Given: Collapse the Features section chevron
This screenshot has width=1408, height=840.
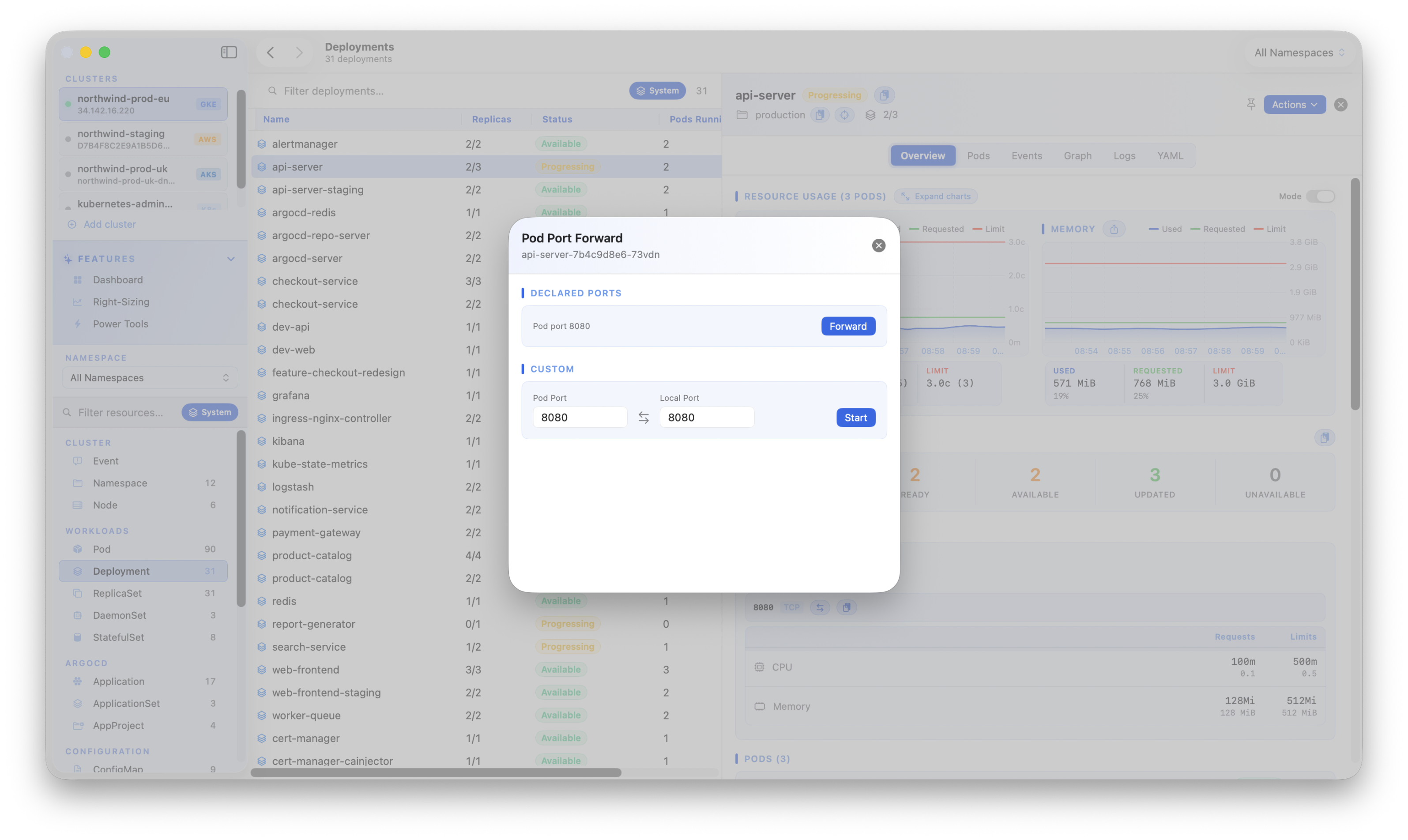Looking at the screenshot, I should point(230,259).
